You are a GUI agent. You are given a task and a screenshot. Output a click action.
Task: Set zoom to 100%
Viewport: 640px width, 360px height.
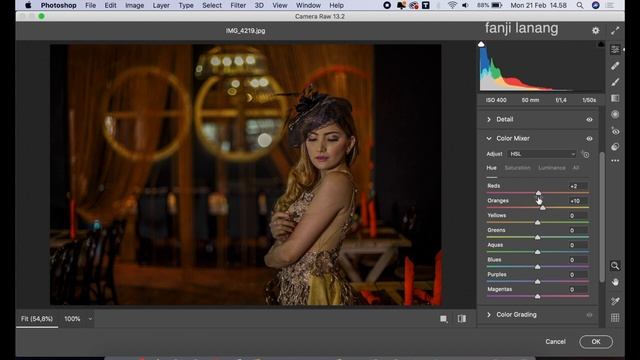coord(72,319)
